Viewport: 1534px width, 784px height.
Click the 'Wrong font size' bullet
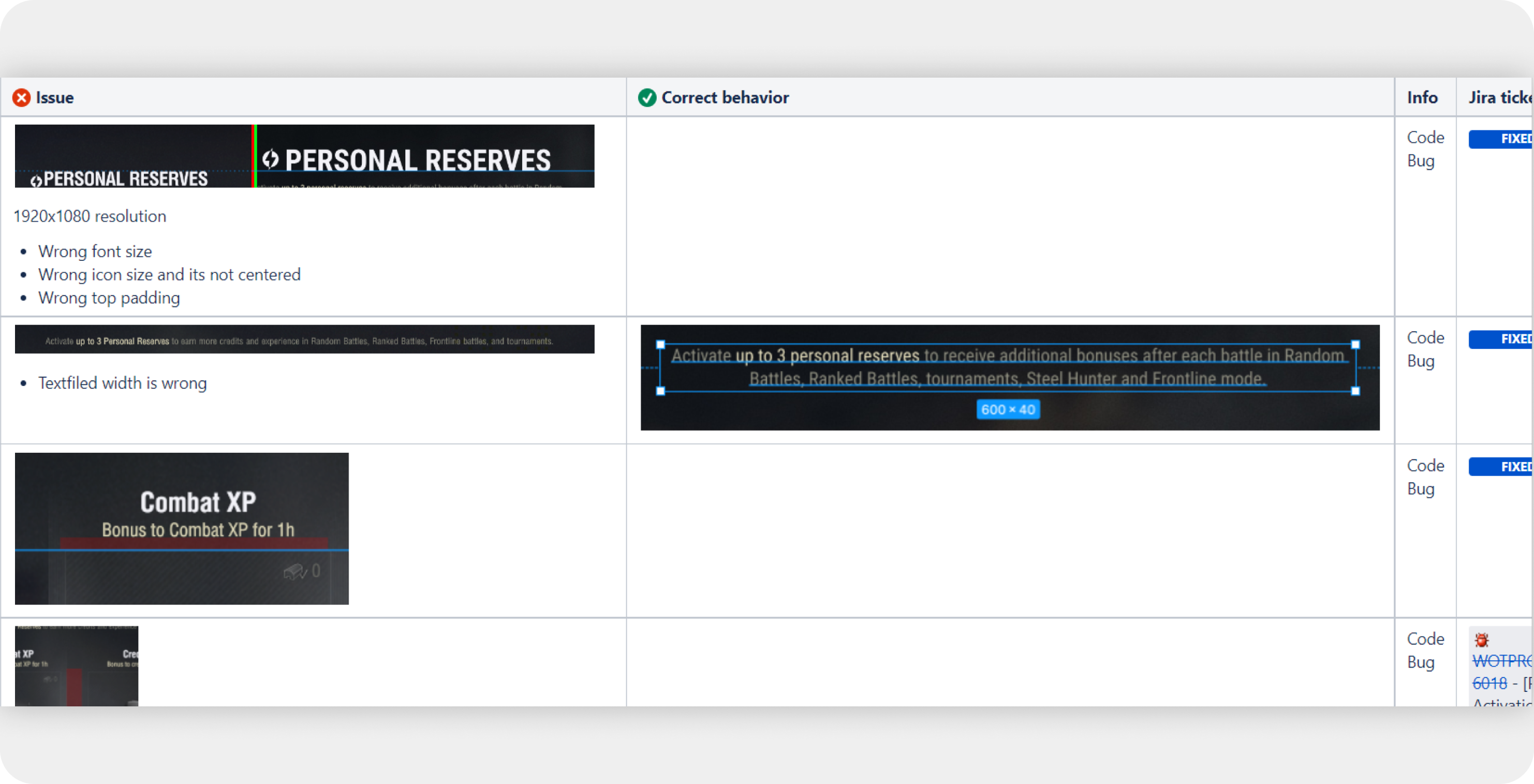pos(95,251)
